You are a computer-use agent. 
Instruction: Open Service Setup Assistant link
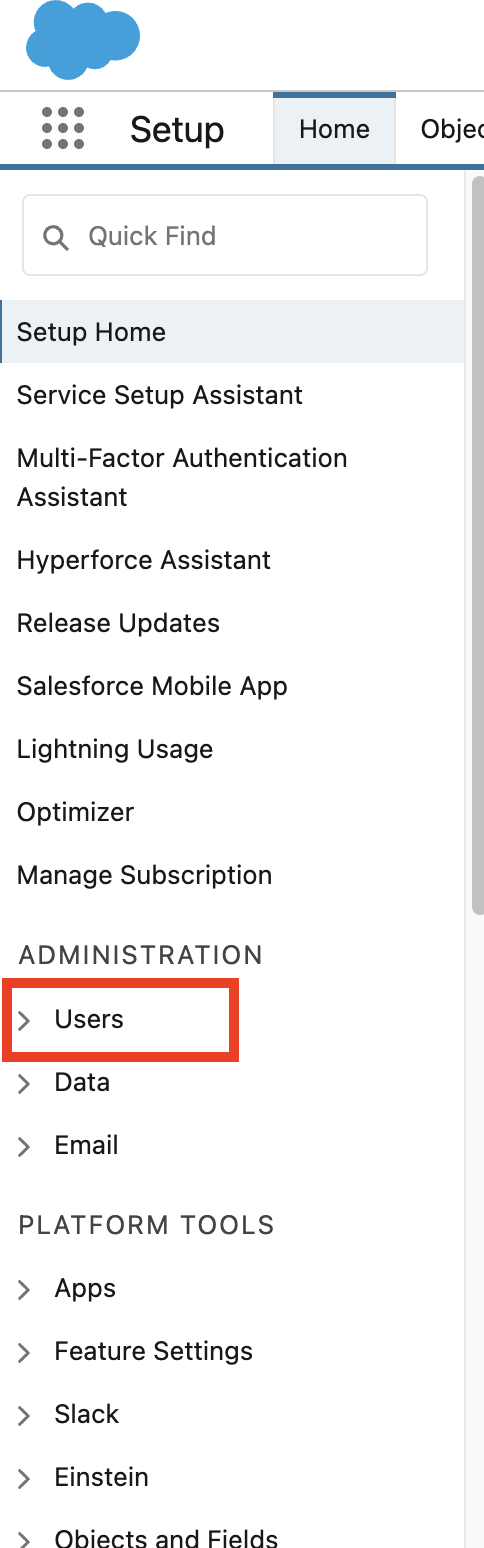tap(160, 395)
